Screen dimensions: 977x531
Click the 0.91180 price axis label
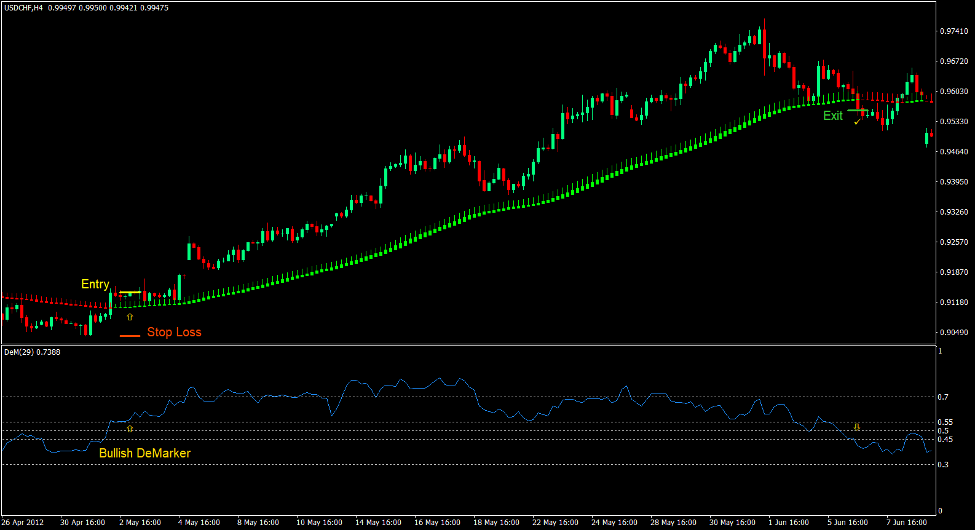point(953,303)
